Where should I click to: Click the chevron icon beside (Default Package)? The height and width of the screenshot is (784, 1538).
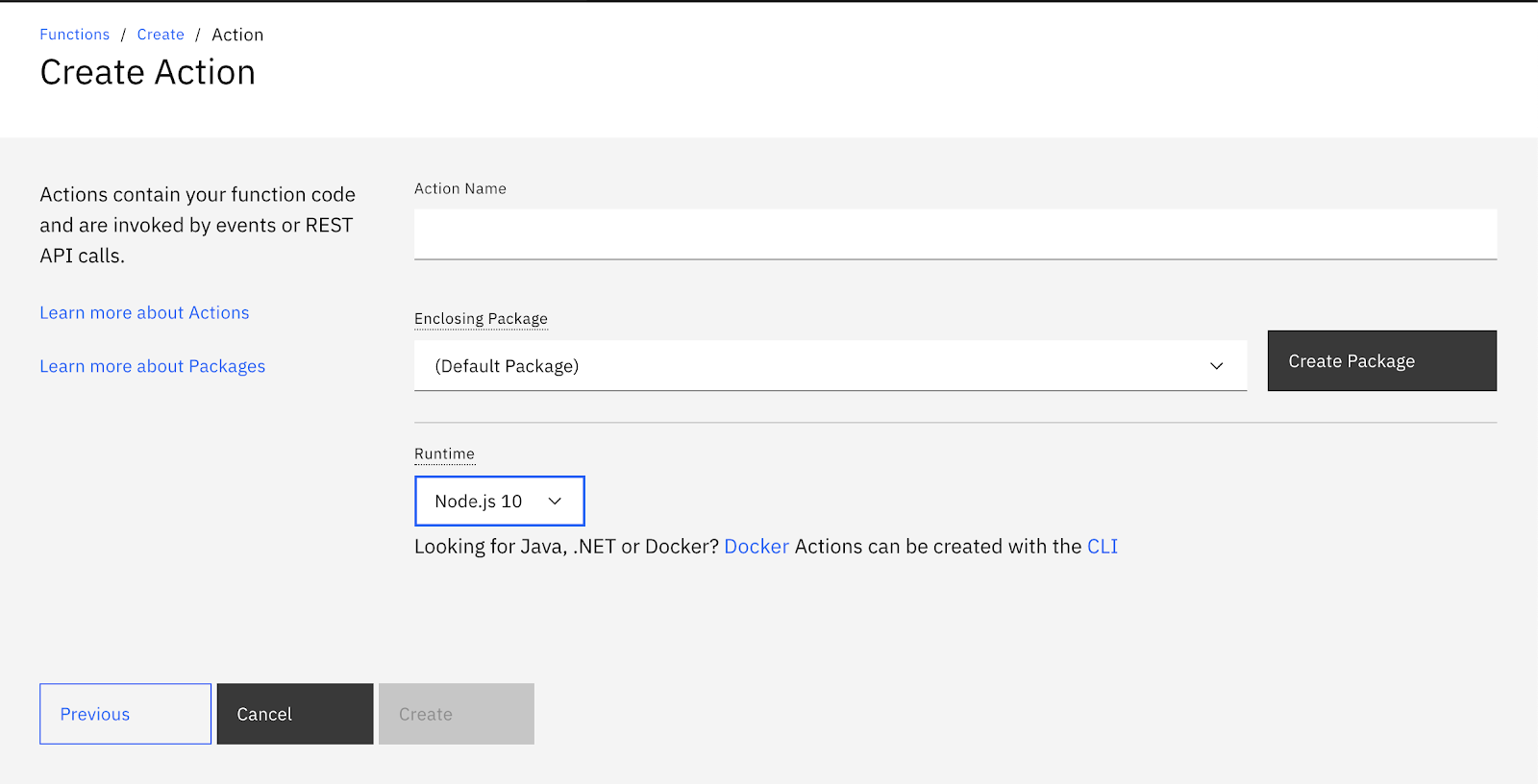1216,366
